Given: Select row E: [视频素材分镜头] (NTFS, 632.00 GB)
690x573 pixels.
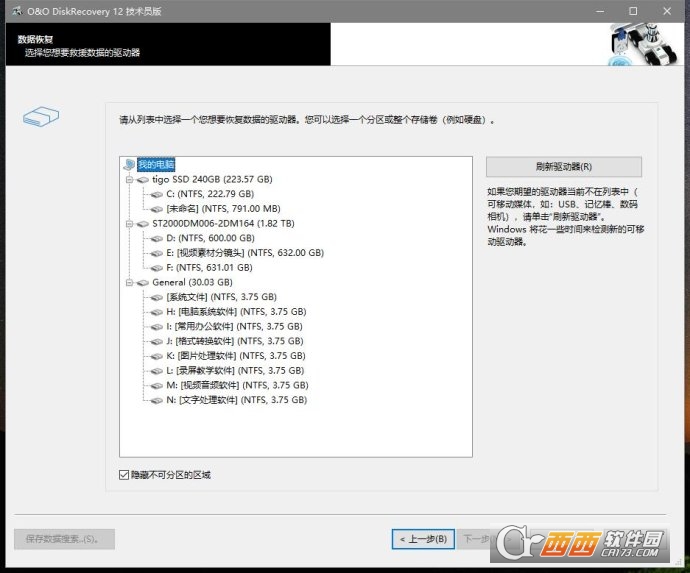Looking at the screenshot, I should 245,253.
